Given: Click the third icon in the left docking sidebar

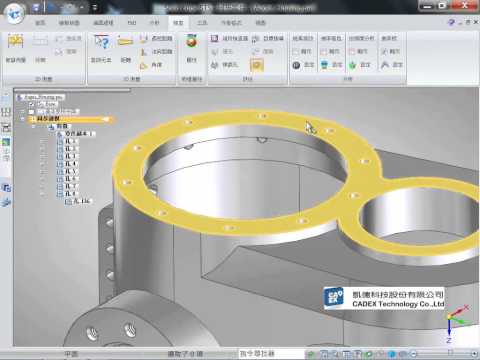Looking at the screenshot, I should (x=6, y=127).
